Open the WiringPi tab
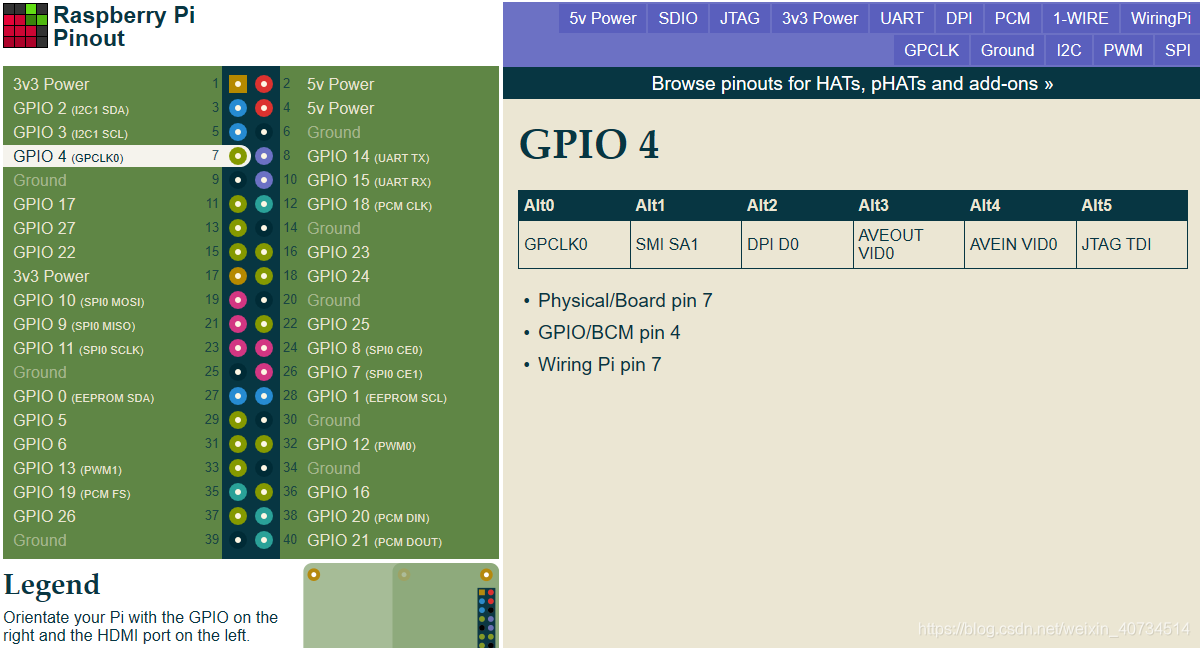Screen dimensions: 1200x648 (1160, 18)
